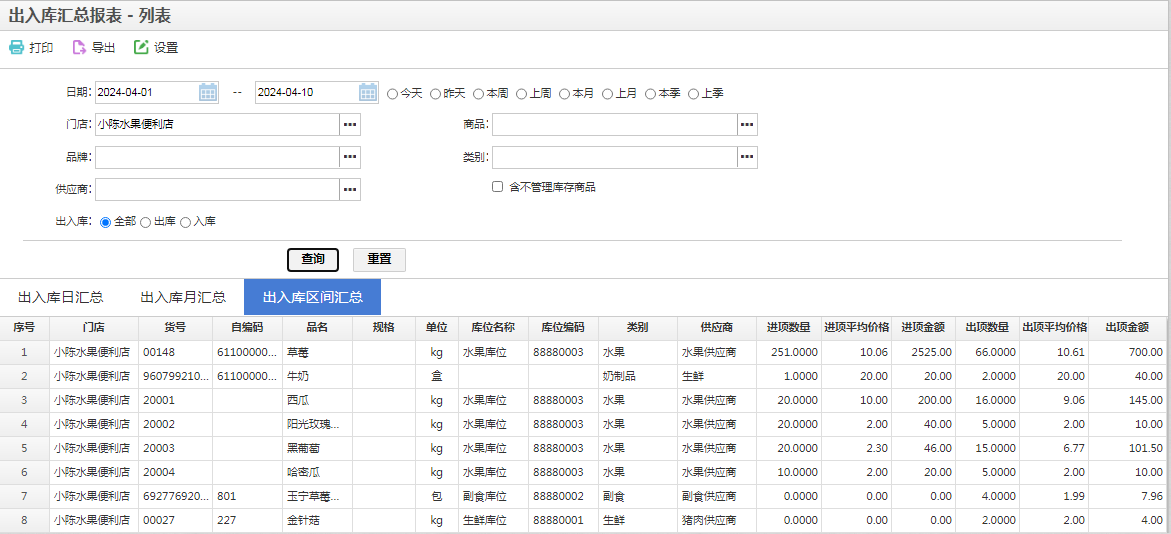Click the 进项数量 column header
This screenshot has width=1171, height=534.
(x=789, y=327)
